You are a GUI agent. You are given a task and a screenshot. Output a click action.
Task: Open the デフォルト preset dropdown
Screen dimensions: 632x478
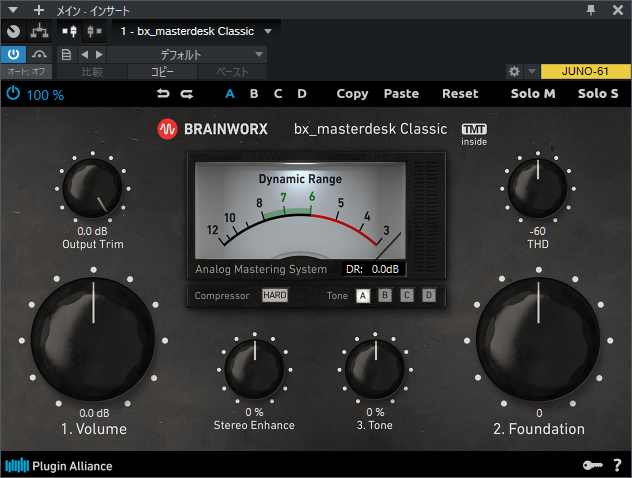tap(187, 54)
